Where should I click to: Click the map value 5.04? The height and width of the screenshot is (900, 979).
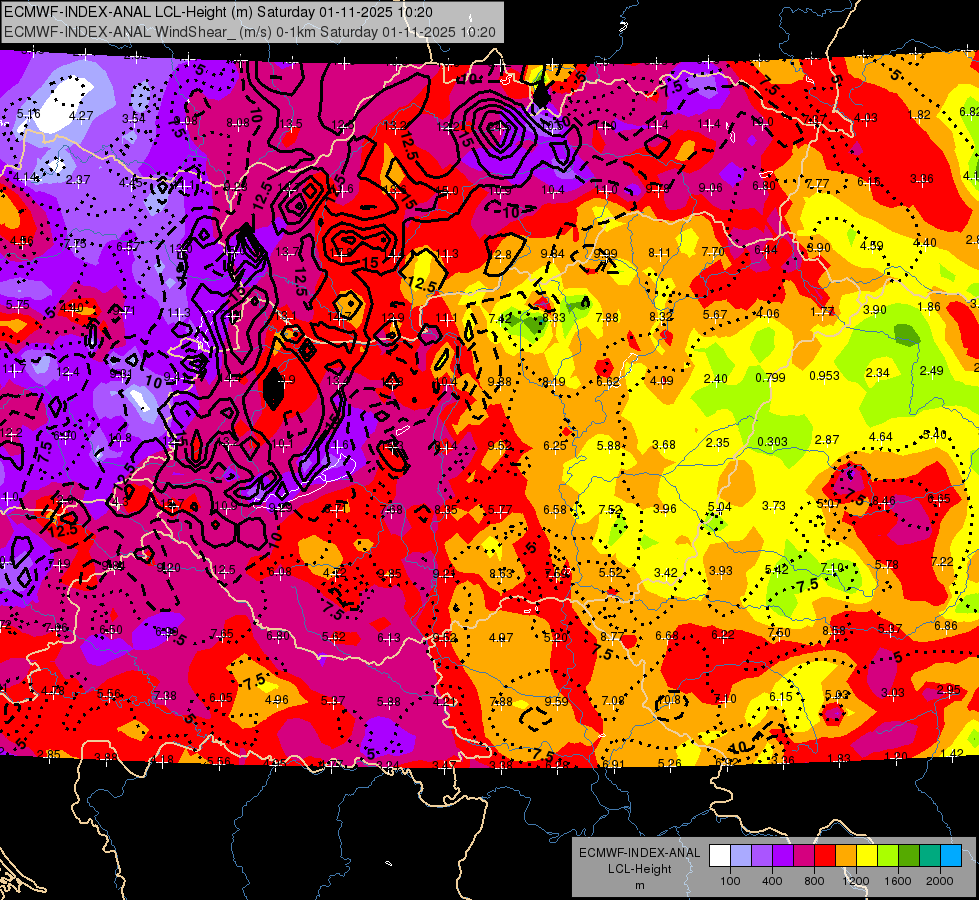719,507
